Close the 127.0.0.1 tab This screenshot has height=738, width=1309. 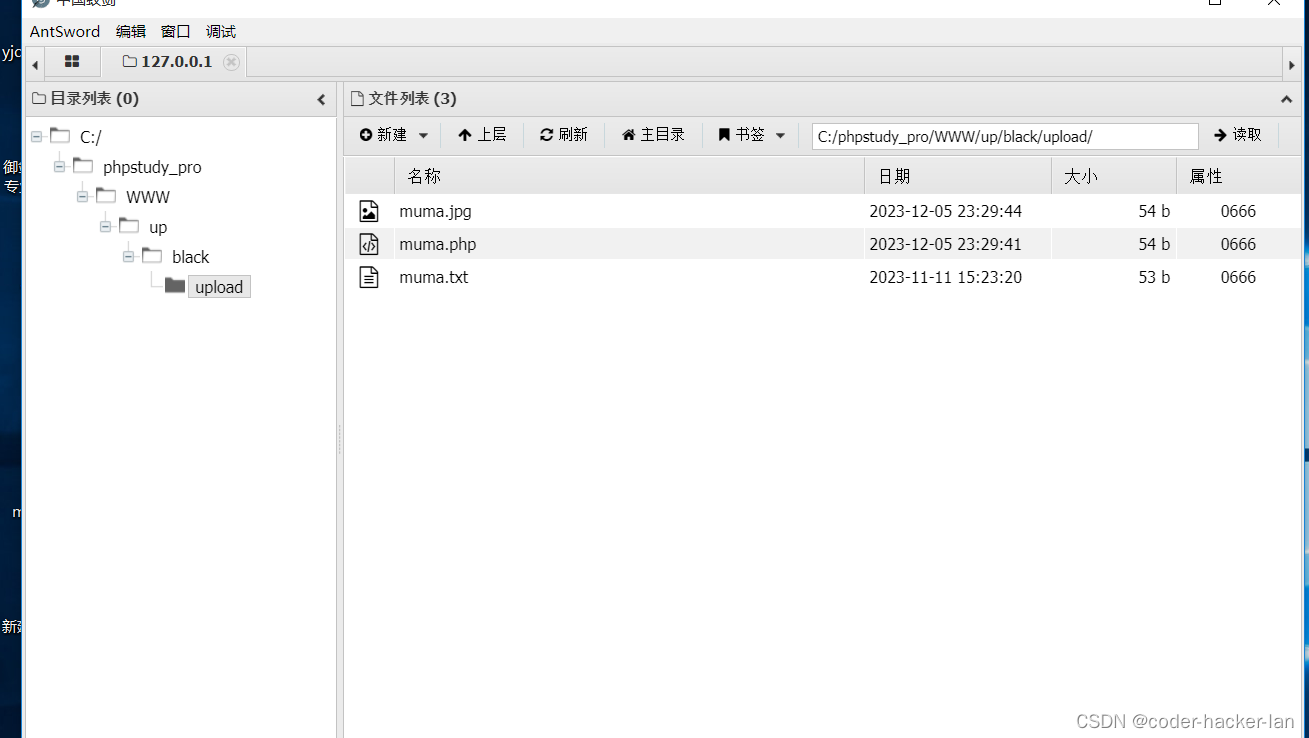[231, 62]
